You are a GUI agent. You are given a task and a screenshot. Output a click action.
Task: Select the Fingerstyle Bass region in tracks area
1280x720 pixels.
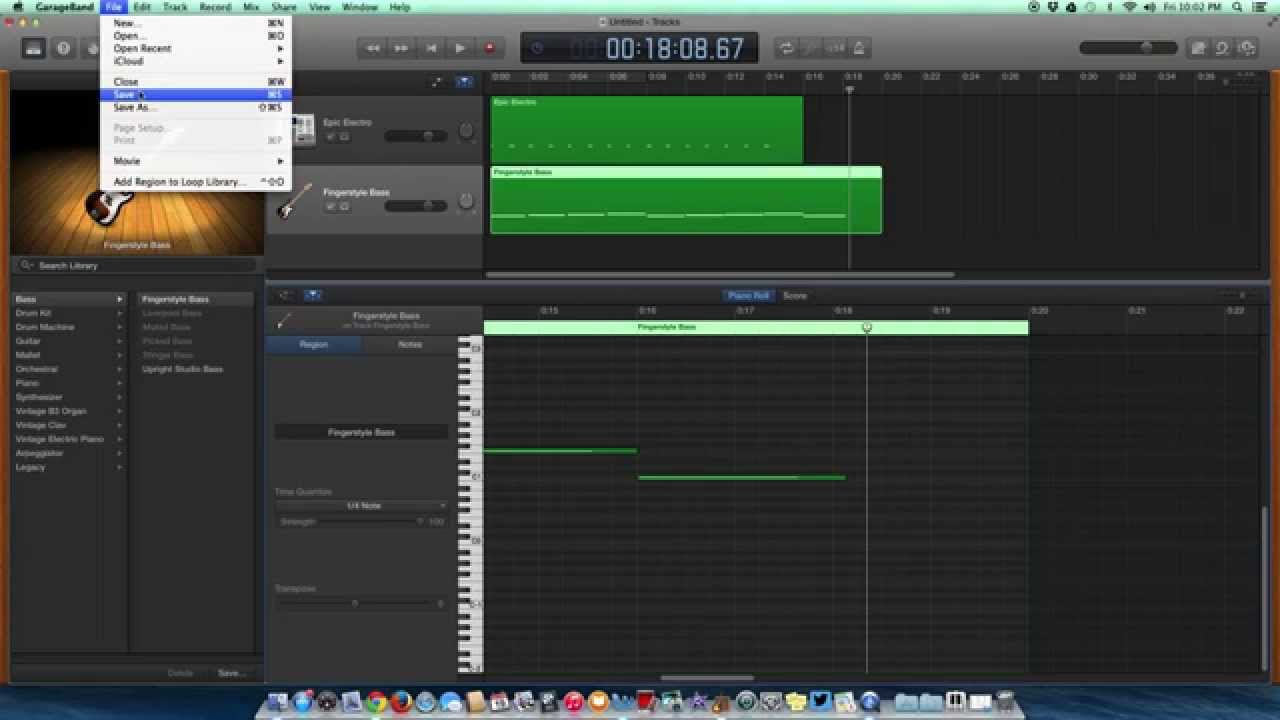(x=686, y=200)
